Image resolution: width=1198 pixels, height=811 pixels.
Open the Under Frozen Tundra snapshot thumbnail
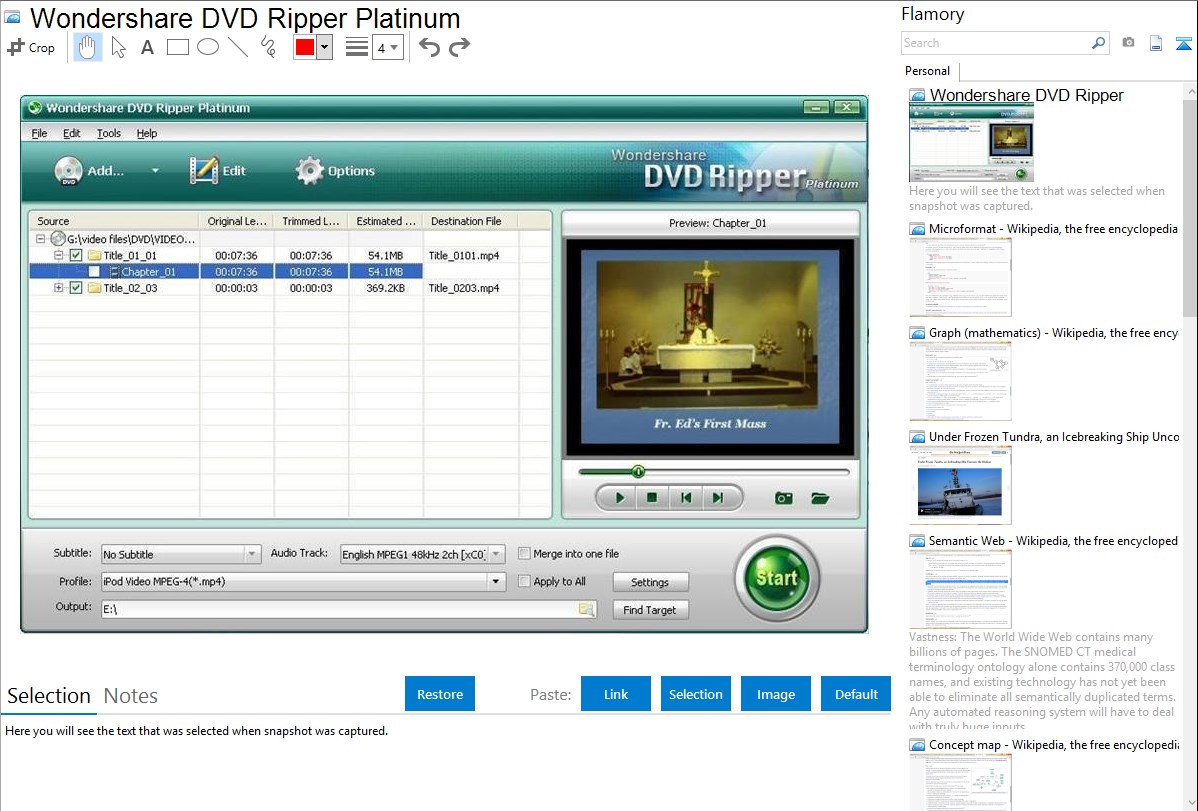tap(960, 485)
